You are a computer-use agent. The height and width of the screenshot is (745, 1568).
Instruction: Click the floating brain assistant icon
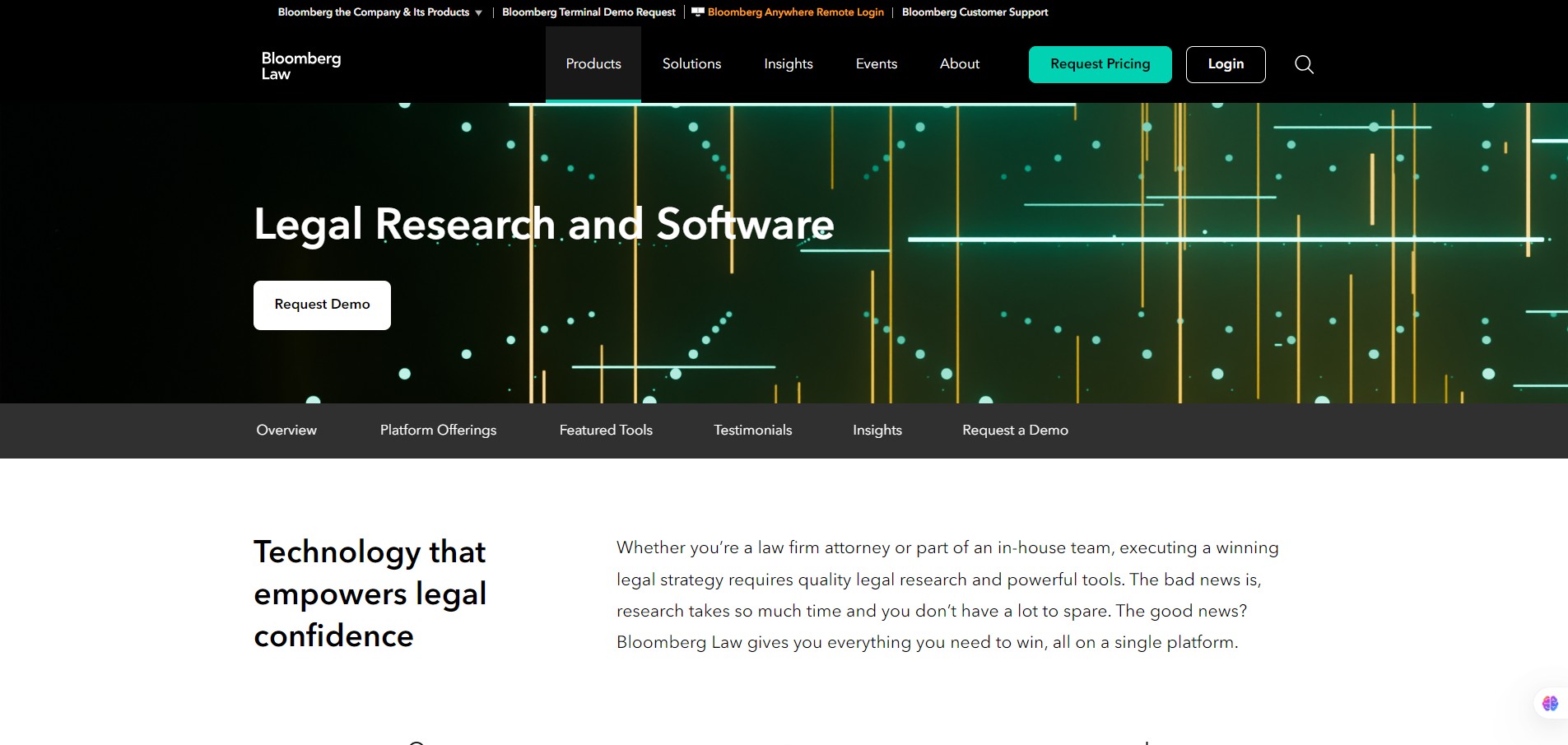pyautogui.click(x=1550, y=703)
